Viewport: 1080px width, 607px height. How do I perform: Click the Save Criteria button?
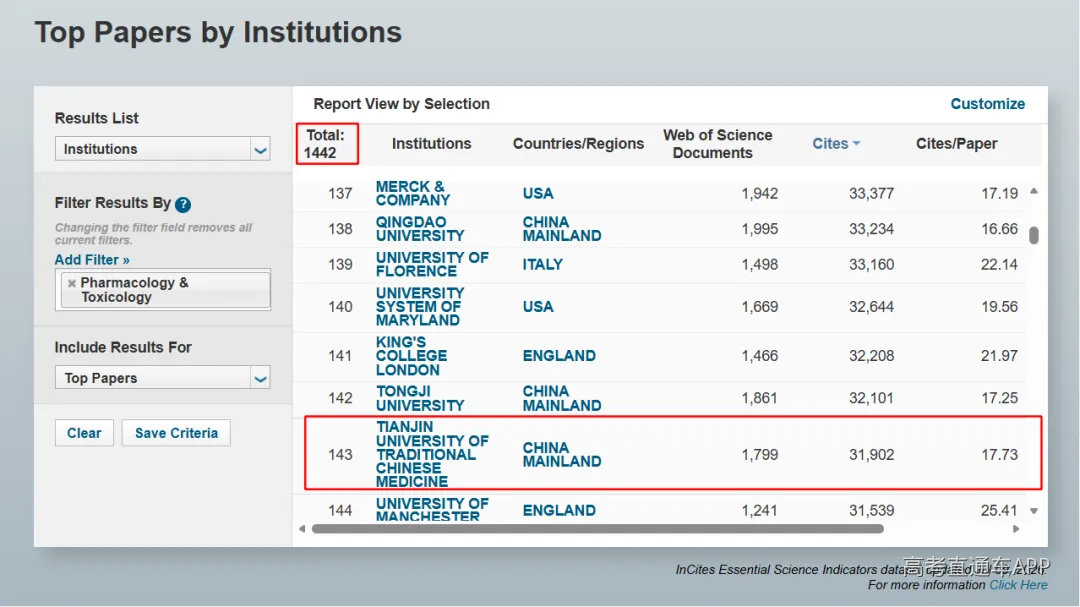tap(176, 433)
